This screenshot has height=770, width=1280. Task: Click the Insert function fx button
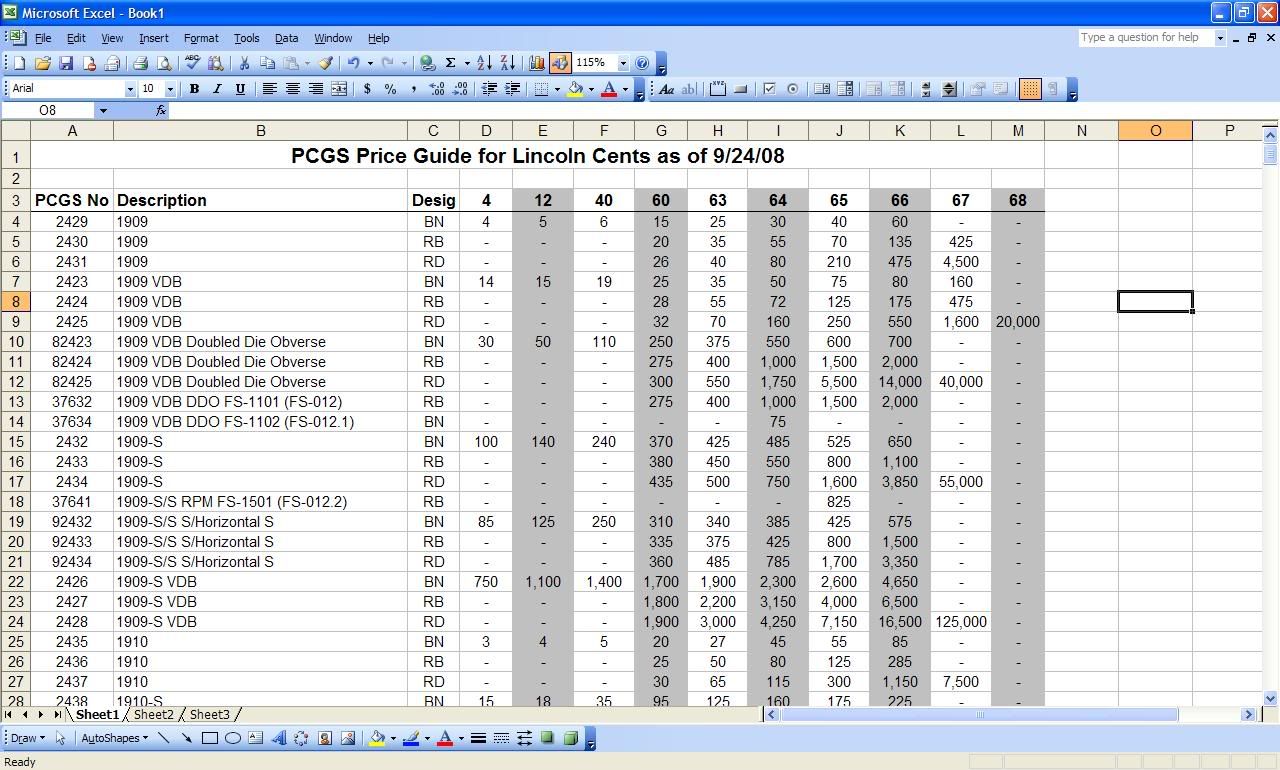[161, 110]
